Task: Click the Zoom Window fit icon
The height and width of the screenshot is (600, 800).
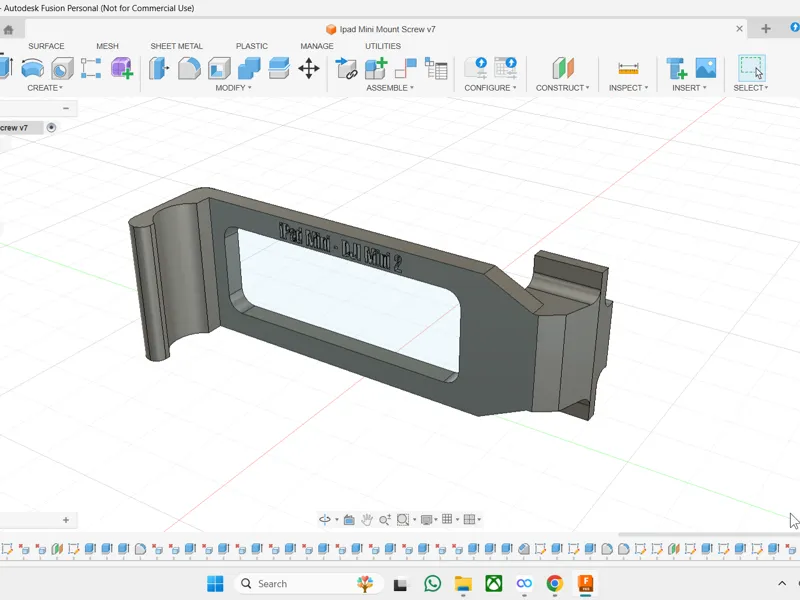Action: point(403,519)
